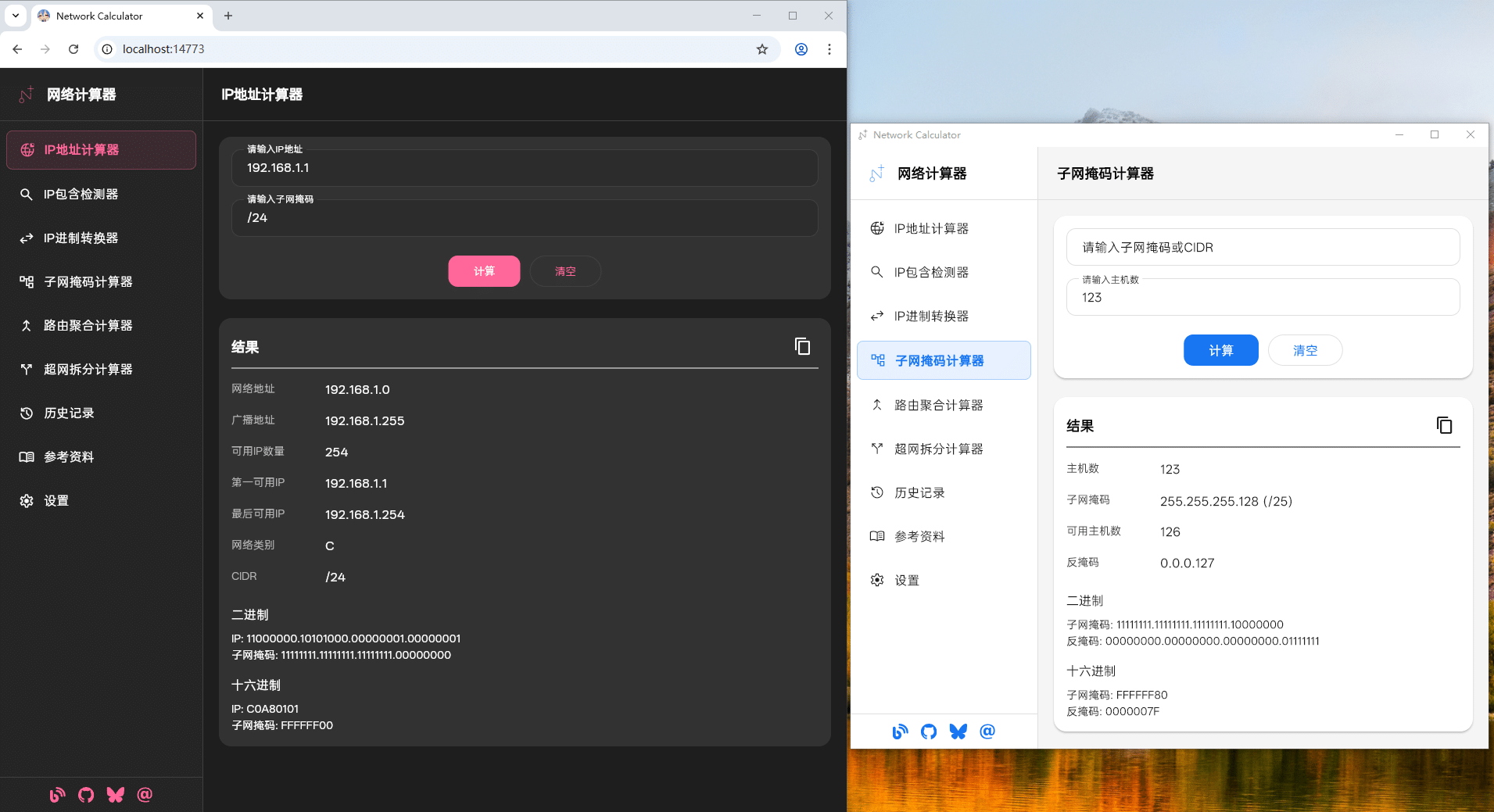The width and height of the screenshot is (1494, 812).
Task: Open 子网掩码计算器 in dark sidebar
Action: pyautogui.click(x=101, y=281)
